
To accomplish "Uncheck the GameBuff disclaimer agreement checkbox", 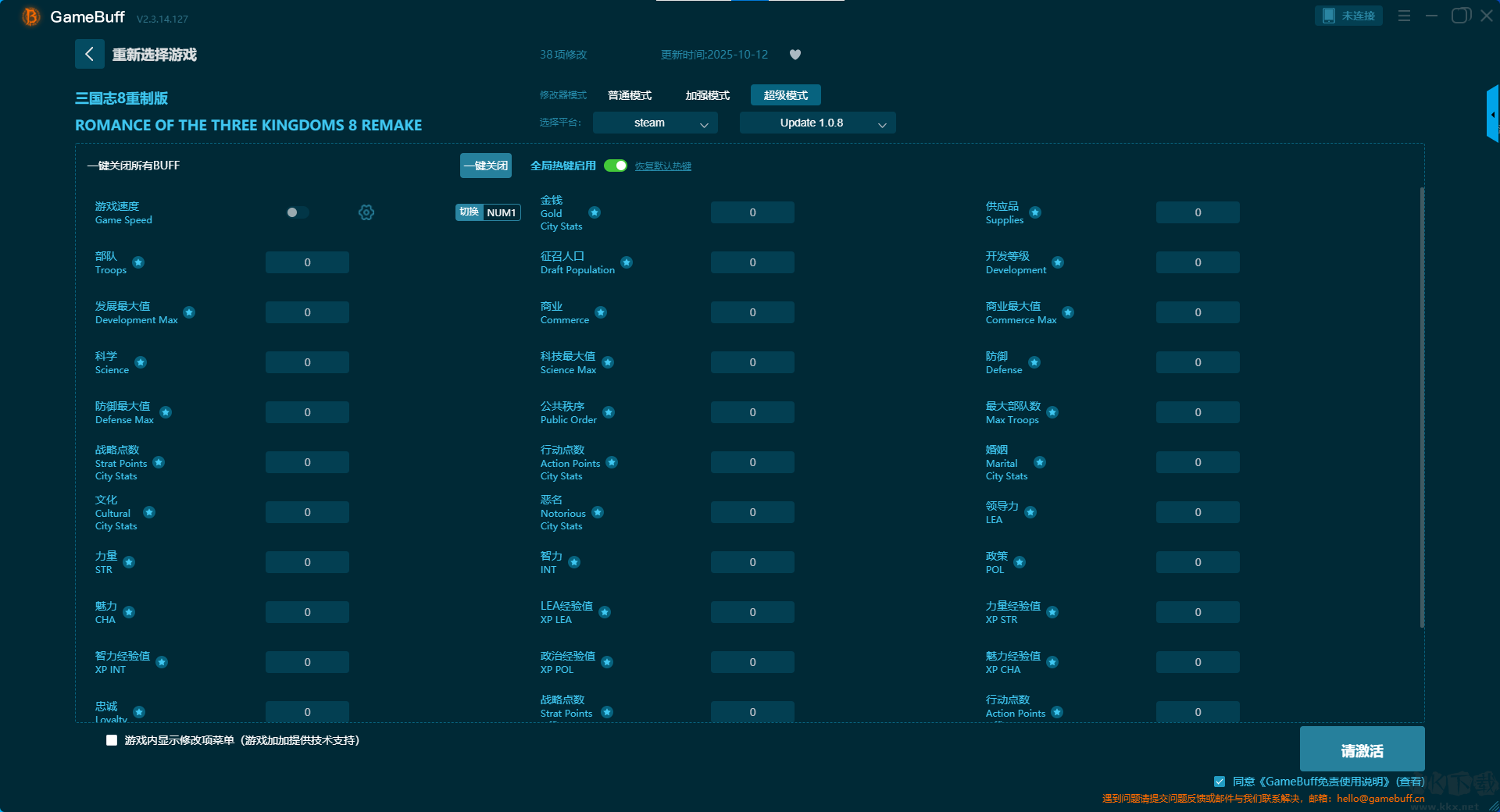I will 1220,782.
